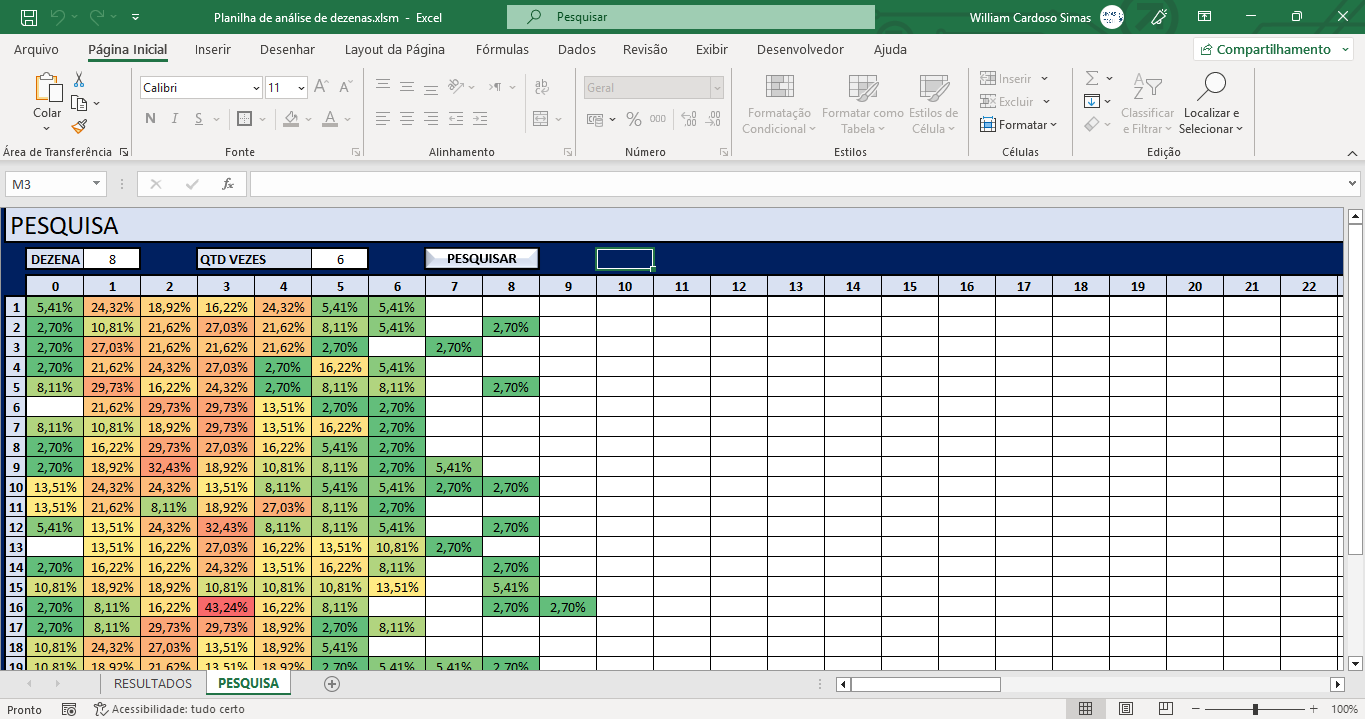Toggle center horizontal alignment
The width and height of the screenshot is (1365, 719).
click(x=406, y=119)
